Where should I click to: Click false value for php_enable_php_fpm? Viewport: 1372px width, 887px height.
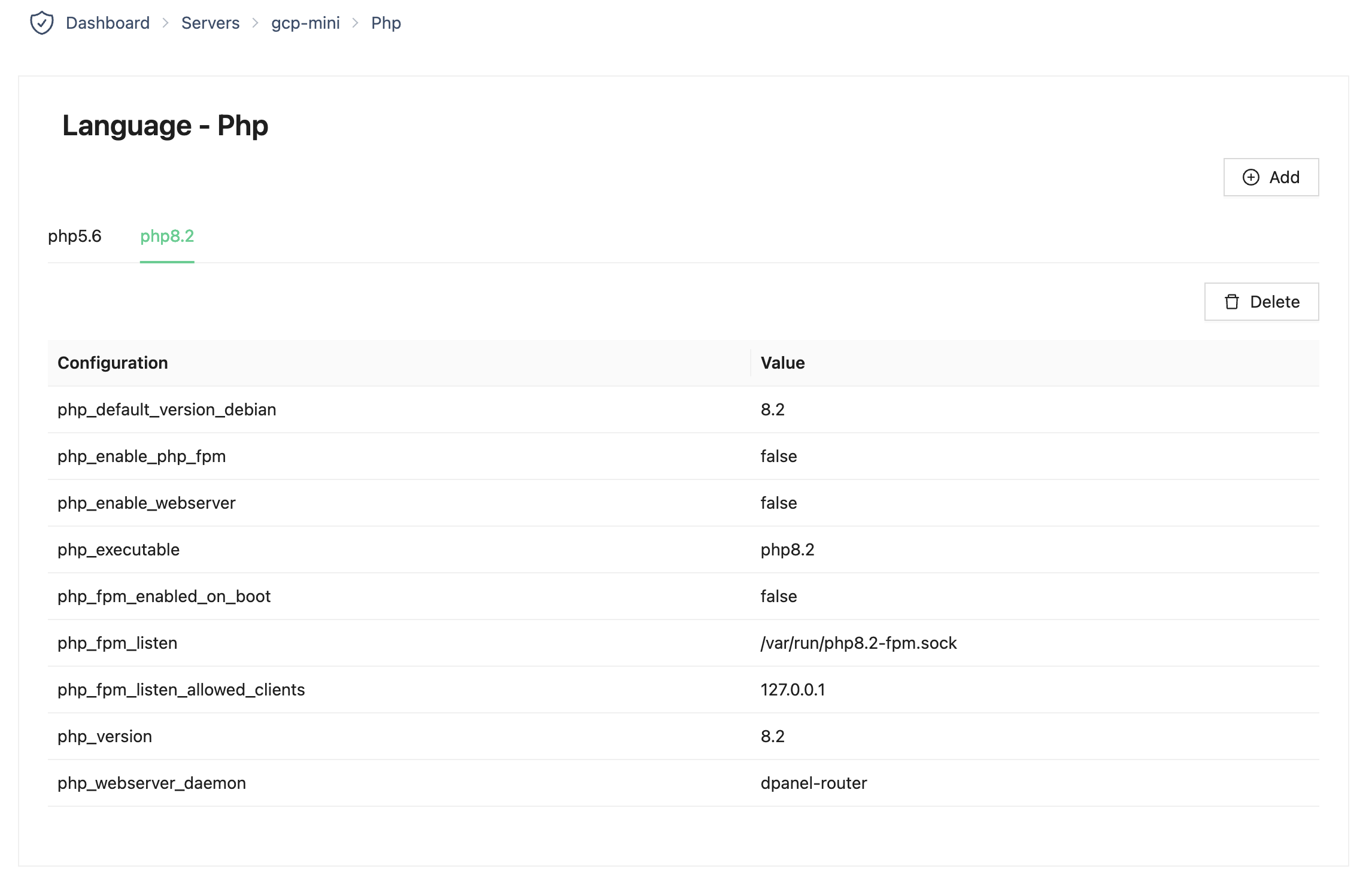778,456
